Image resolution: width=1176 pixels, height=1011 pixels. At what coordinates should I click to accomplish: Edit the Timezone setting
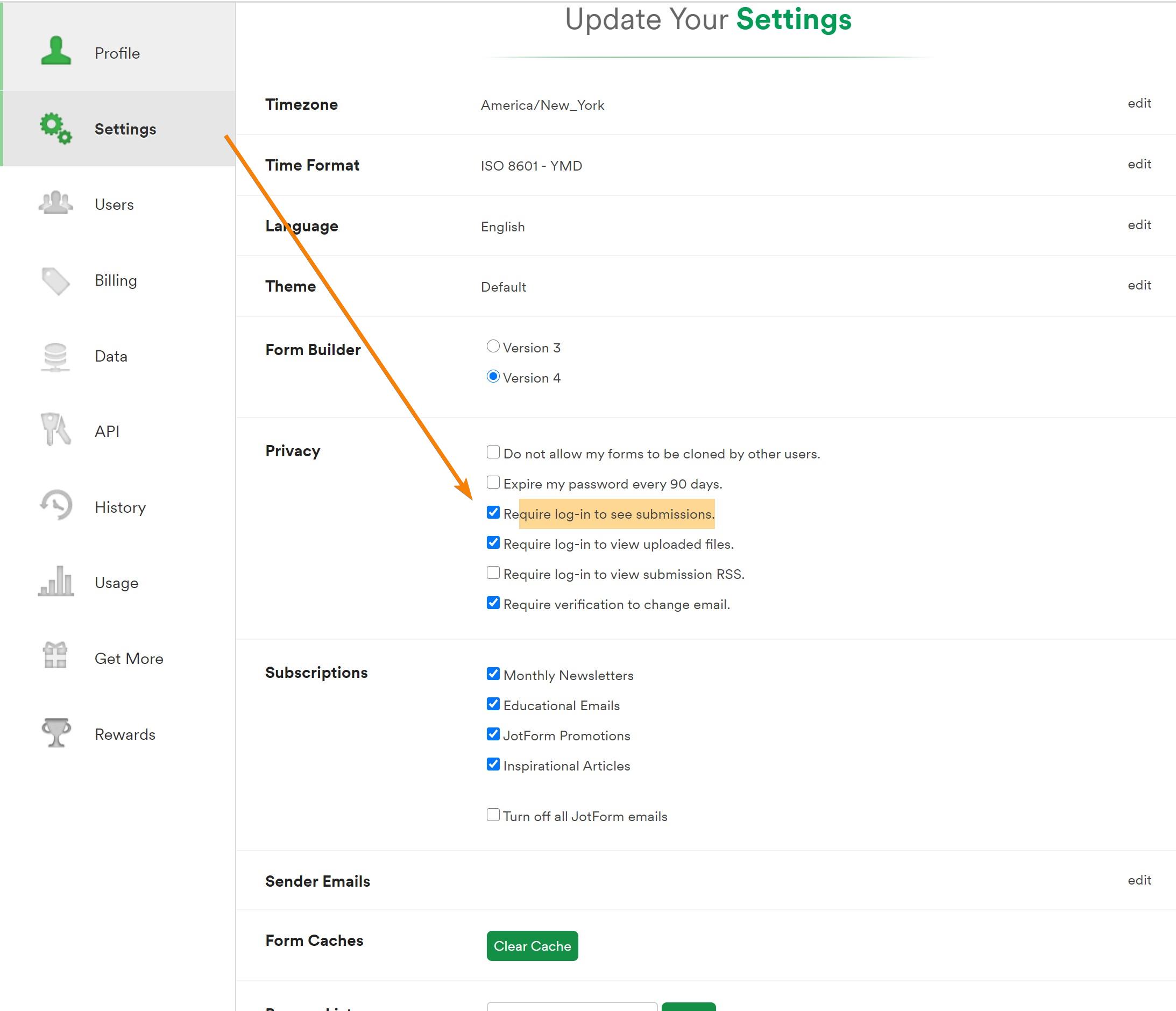click(x=1138, y=103)
